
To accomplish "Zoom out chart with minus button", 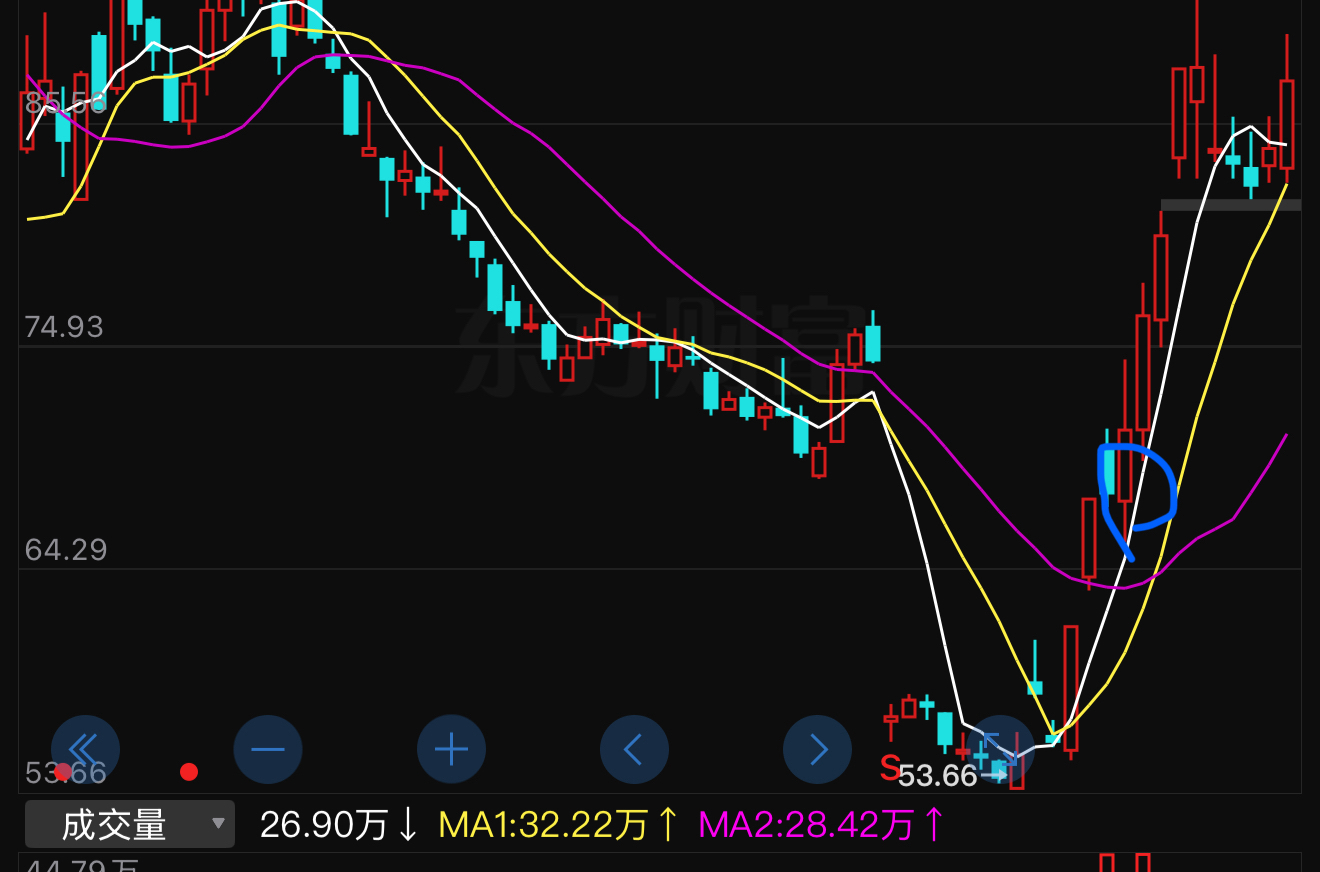I will [268, 749].
